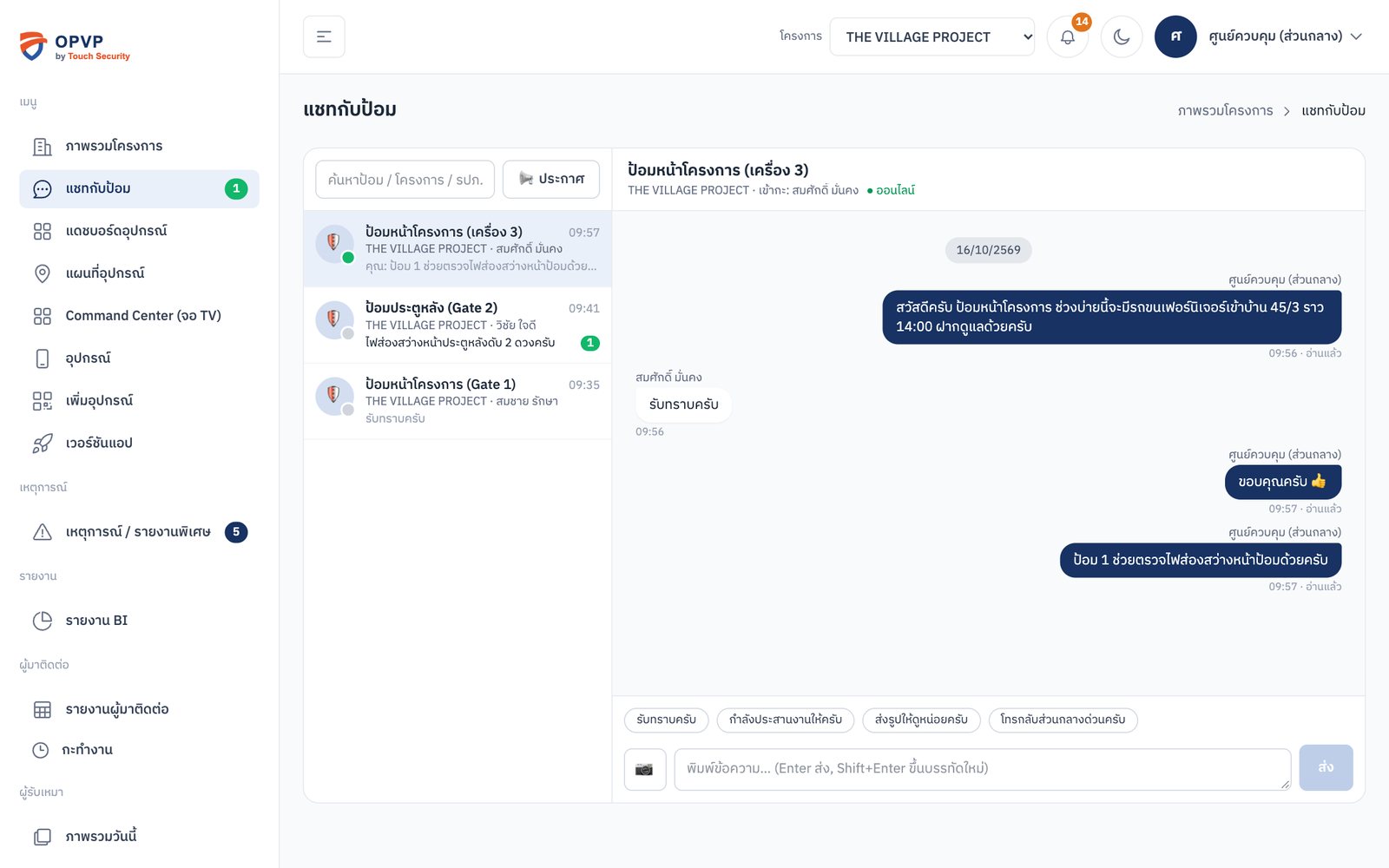1389x868 pixels.
Task: Click the ส่ง send button
Action: 1326,767
